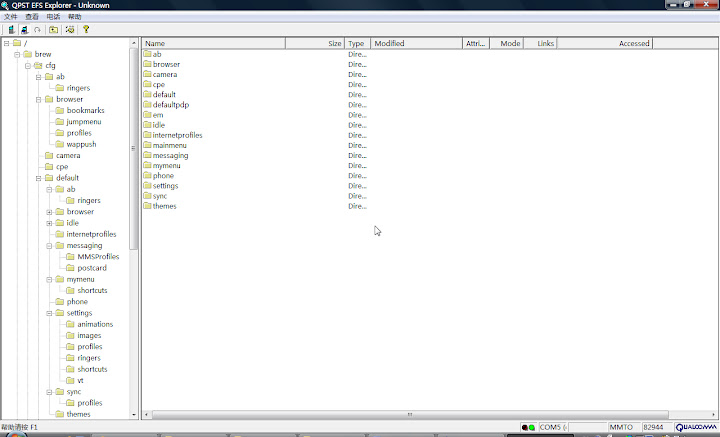Select the ab folder in file list

click(157, 54)
